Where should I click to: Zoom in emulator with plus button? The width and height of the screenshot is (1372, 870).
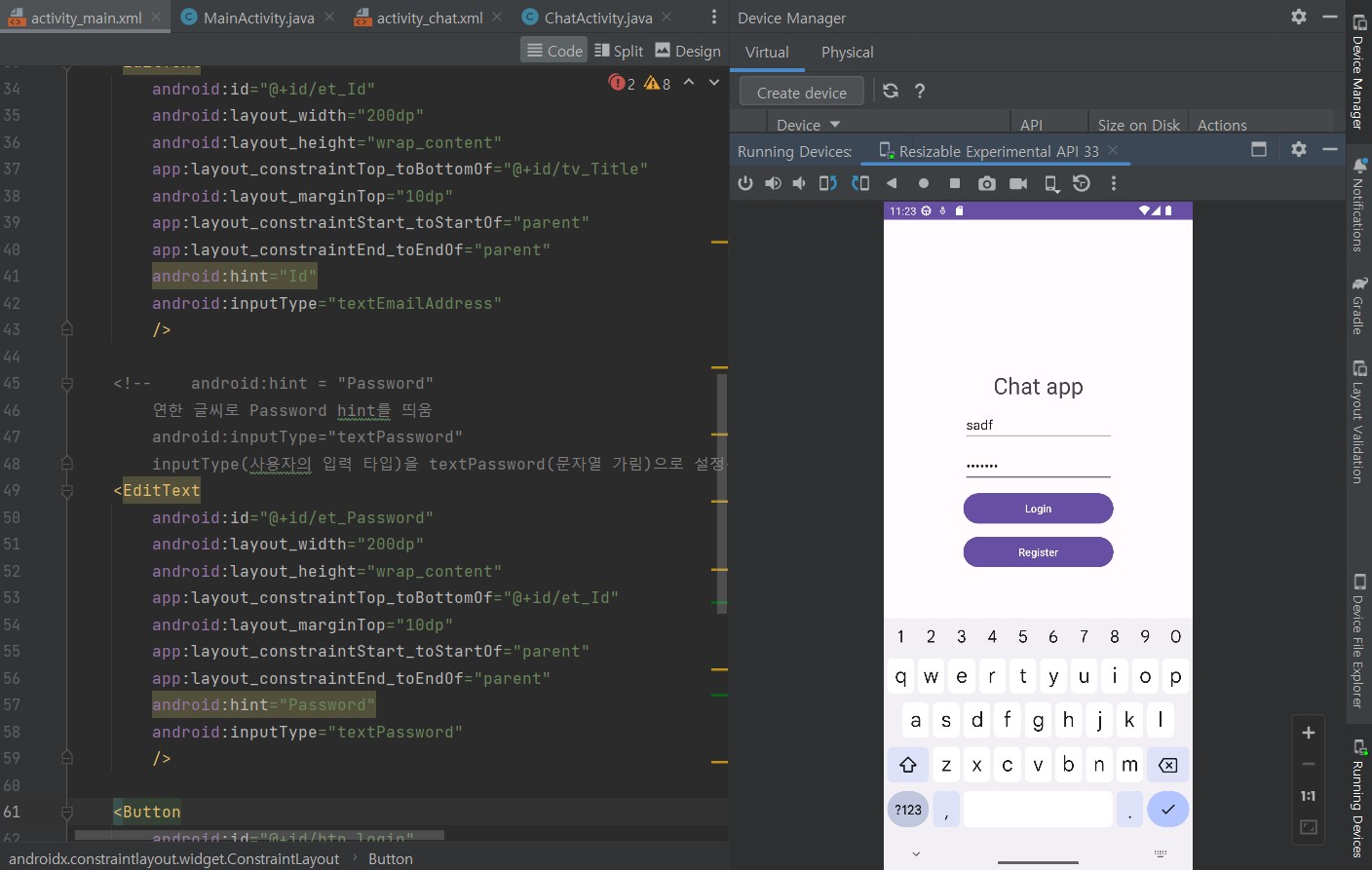tap(1309, 733)
